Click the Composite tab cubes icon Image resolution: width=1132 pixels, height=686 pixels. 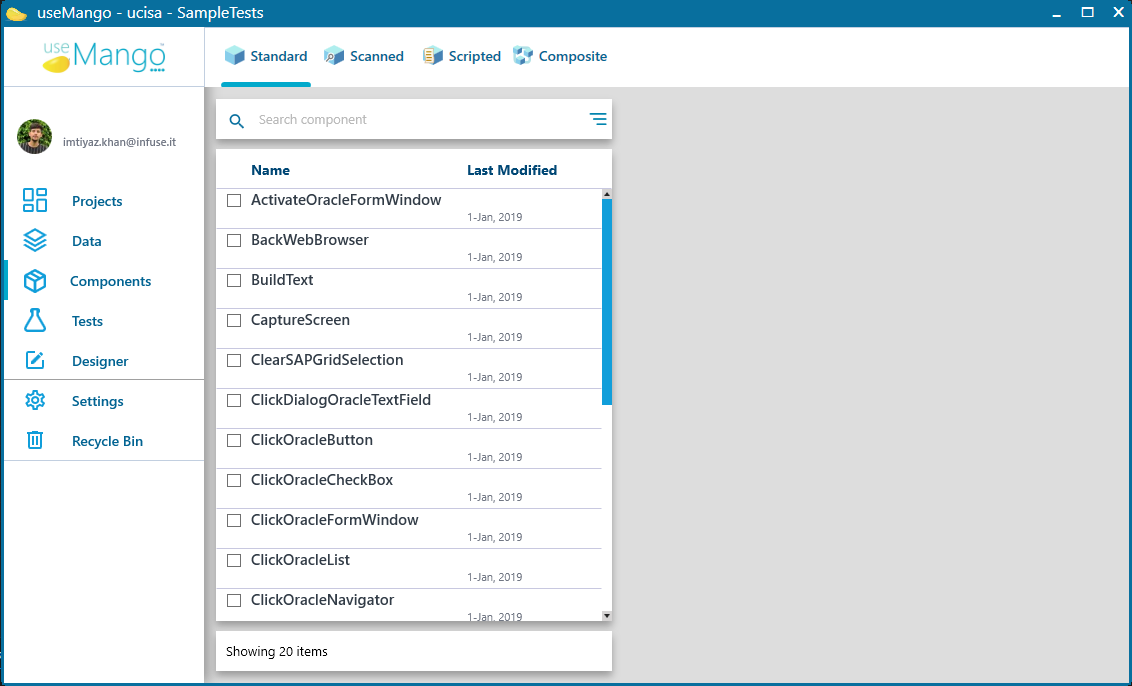(523, 56)
